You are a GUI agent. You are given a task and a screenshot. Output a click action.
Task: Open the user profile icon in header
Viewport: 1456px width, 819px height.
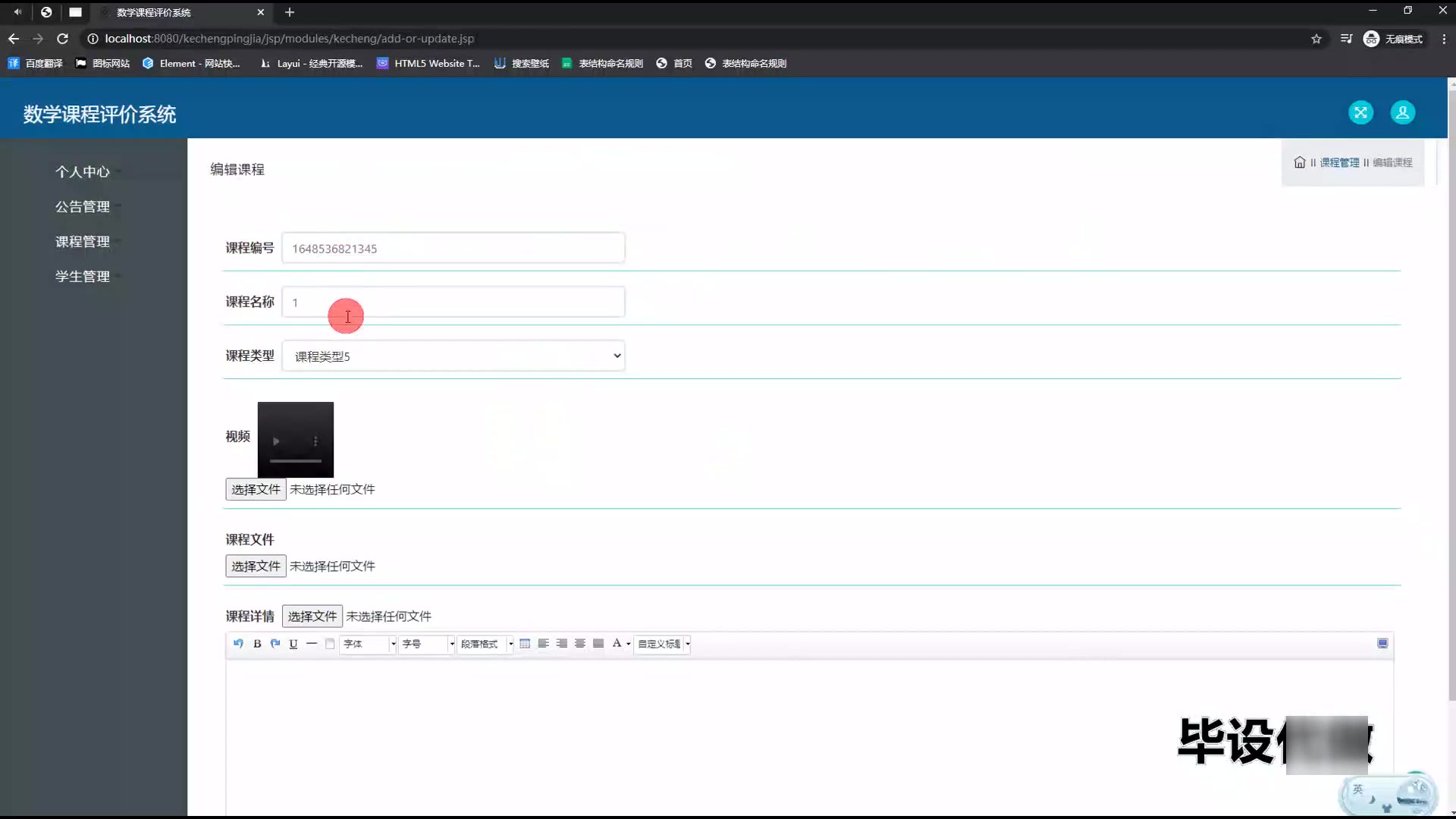pos(1402,113)
